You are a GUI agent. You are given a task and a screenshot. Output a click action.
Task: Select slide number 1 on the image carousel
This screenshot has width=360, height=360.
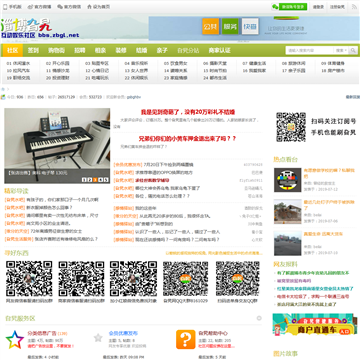coord(84,180)
